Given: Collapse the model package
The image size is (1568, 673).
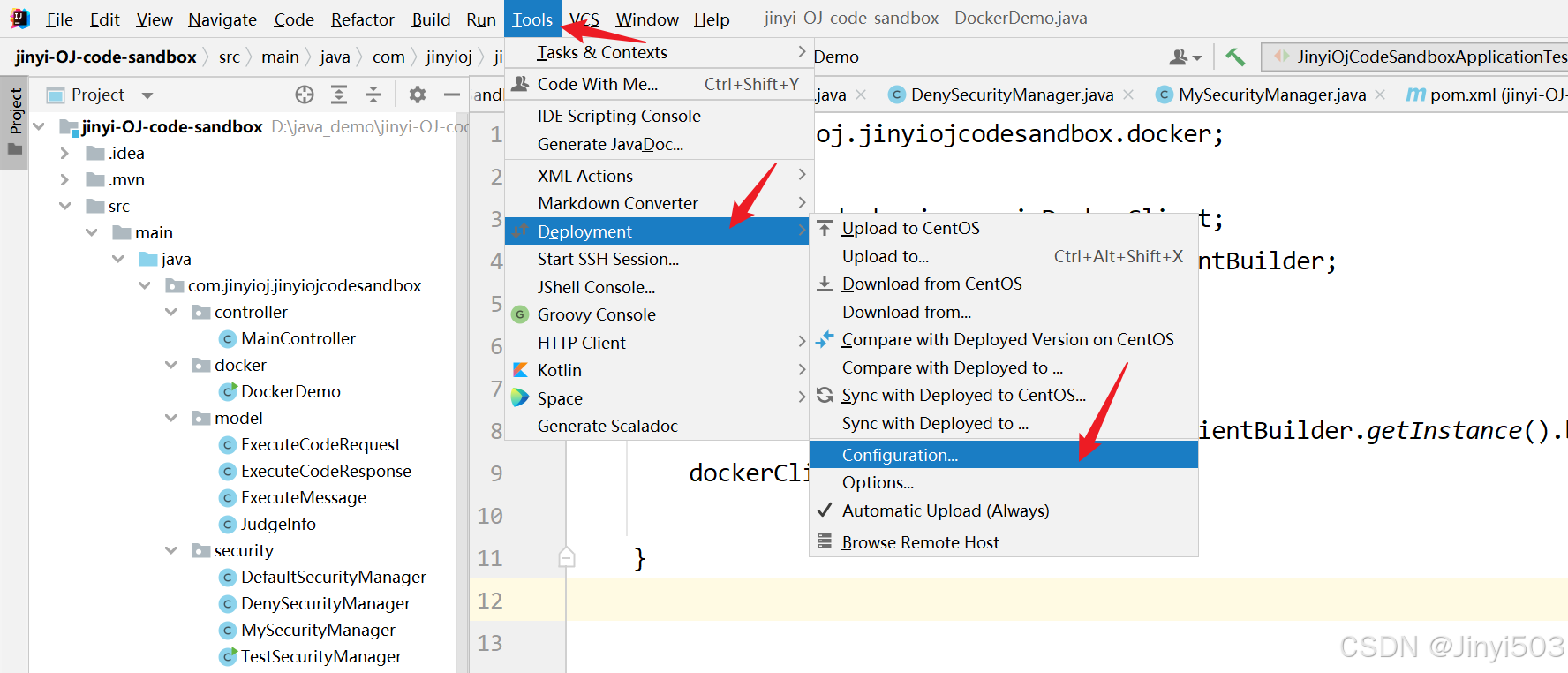Looking at the screenshot, I should 171,418.
